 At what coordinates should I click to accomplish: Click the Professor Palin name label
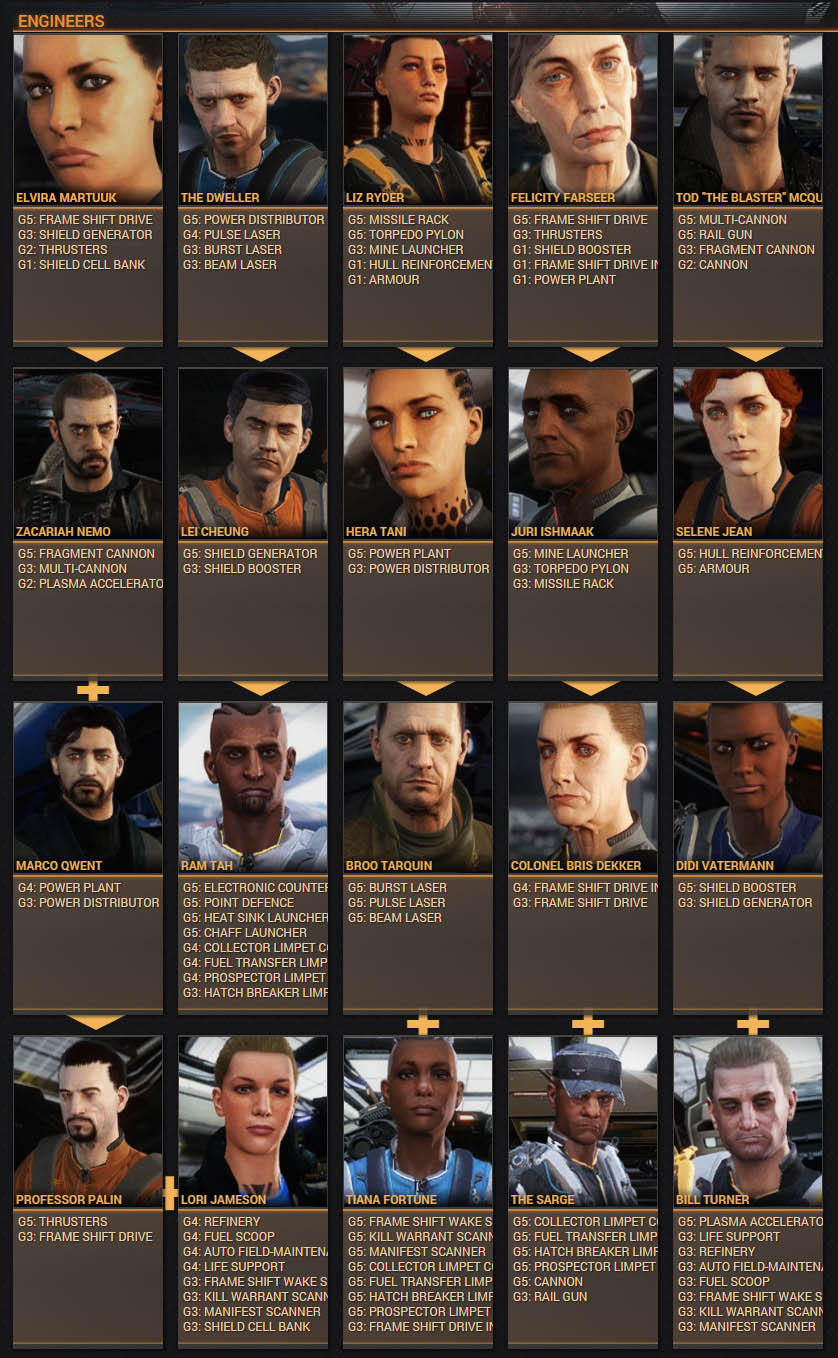pos(69,1199)
